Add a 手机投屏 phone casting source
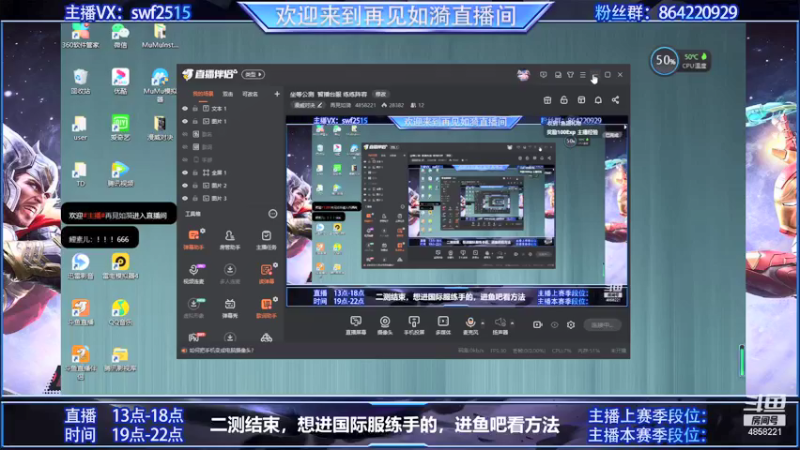This screenshot has height=450, width=800. point(414,325)
